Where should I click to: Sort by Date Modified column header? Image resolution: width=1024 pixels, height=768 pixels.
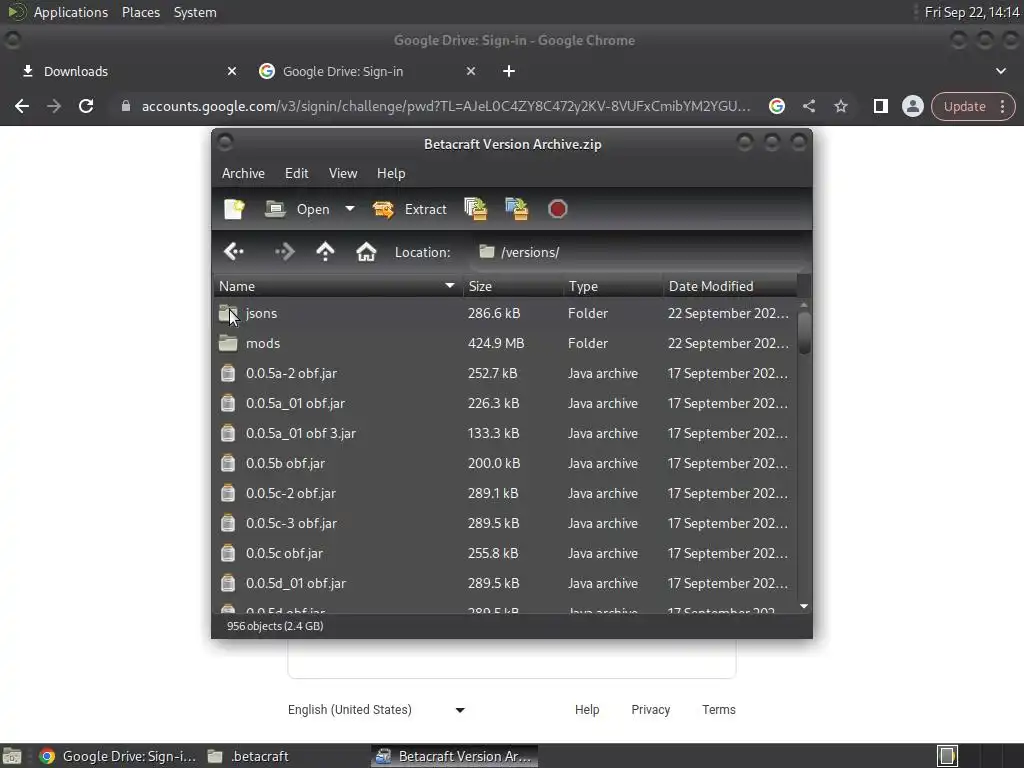730,286
